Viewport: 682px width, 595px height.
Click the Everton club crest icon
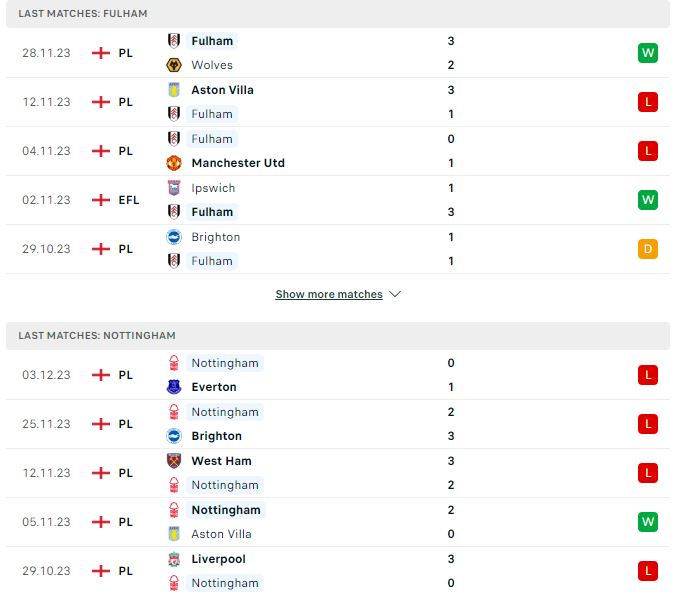pyautogui.click(x=174, y=387)
